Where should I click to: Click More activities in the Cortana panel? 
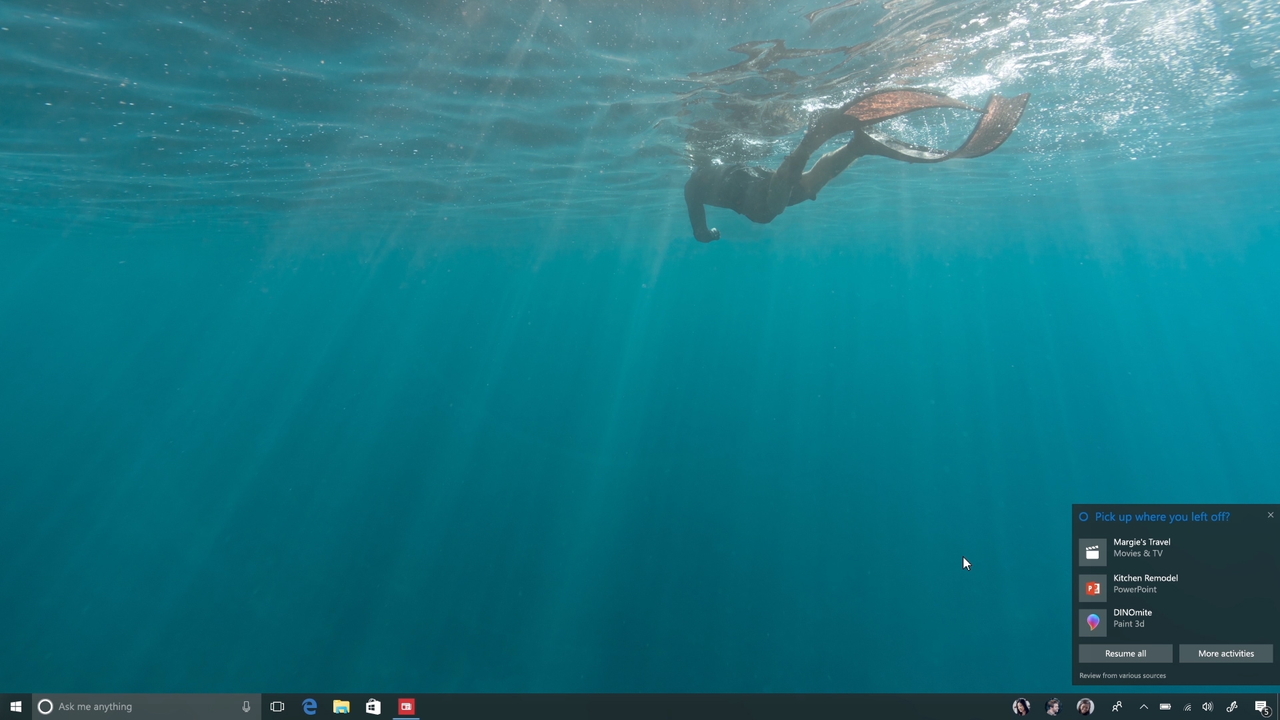[x=1226, y=653]
